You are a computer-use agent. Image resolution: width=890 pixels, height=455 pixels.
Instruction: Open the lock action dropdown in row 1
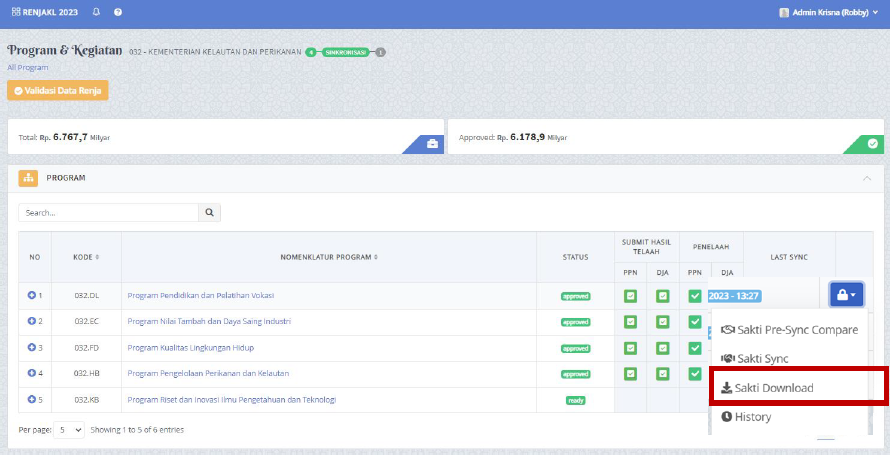click(846, 296)
